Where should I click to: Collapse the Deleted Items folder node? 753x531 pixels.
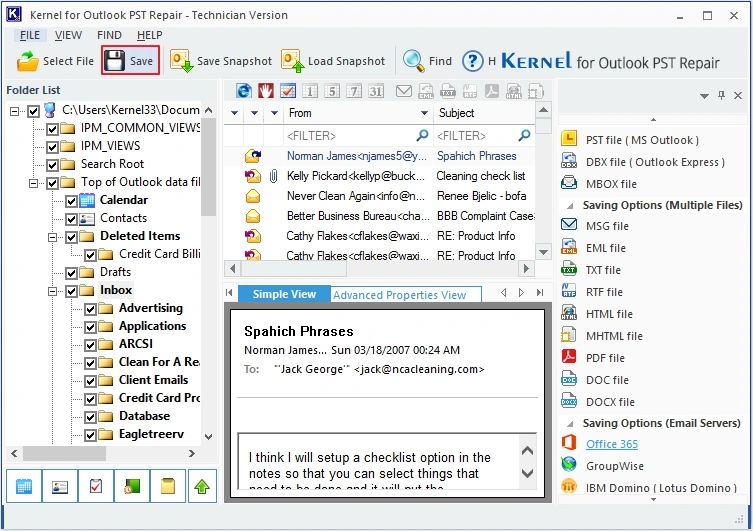coord(53,237)
